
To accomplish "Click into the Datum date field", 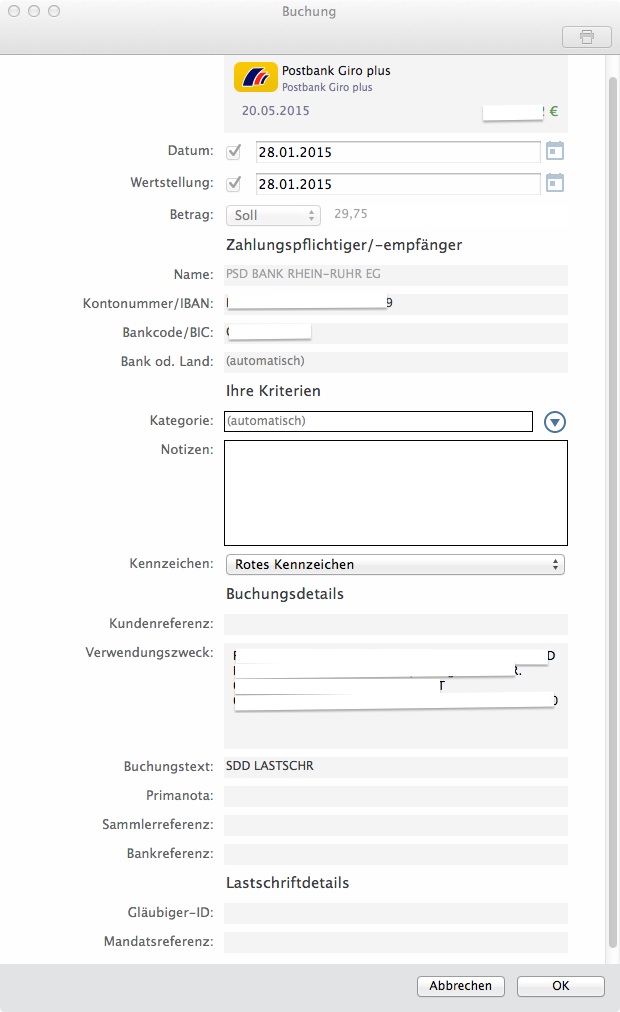I will click(x=397, y=152).
